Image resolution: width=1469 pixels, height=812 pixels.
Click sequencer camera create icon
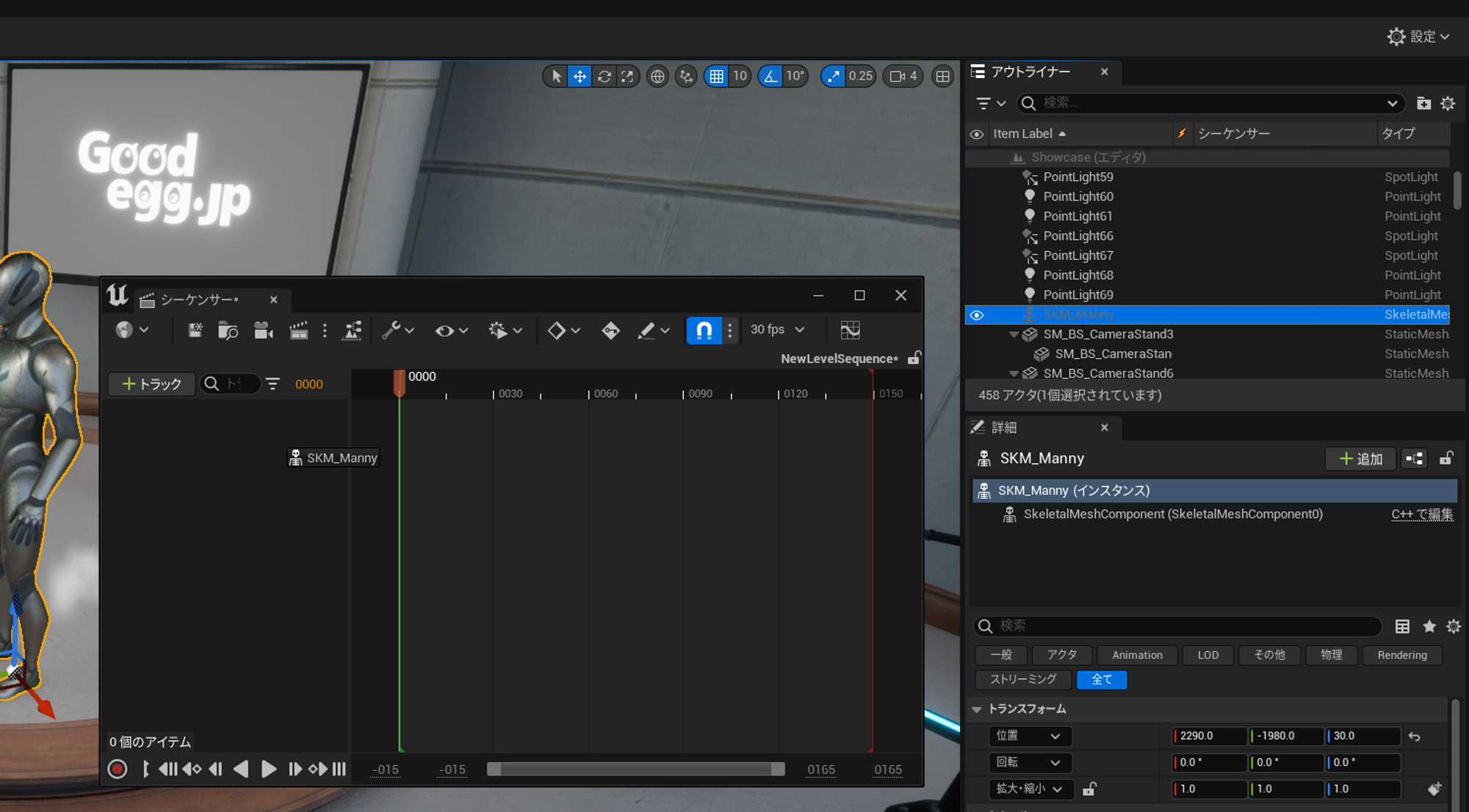pyautogui.click(x=263, y=330)
